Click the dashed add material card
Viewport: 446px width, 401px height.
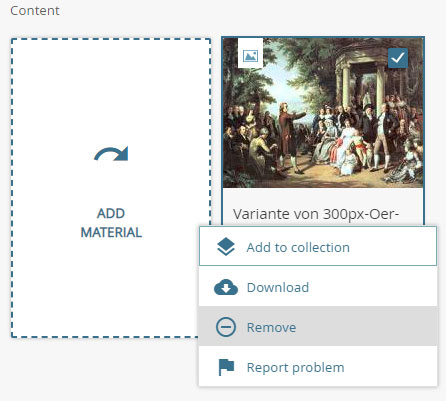(x=111, y=188)
